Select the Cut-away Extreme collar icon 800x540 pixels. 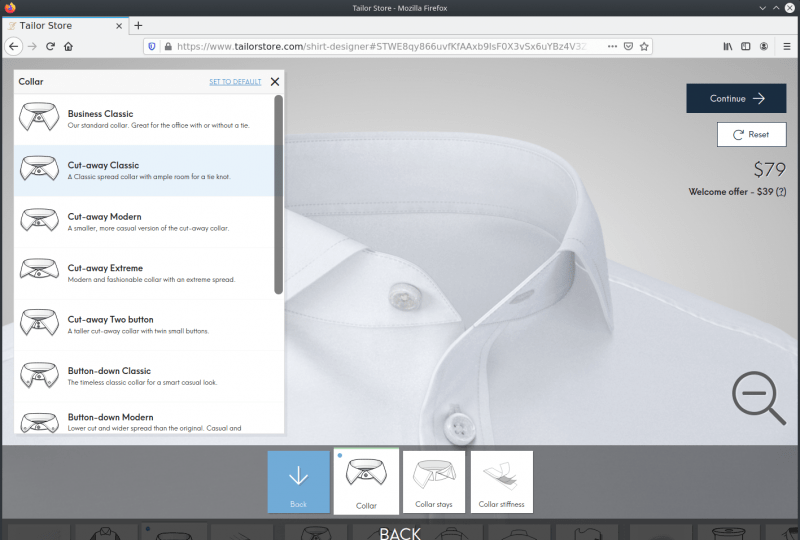pyautogui.click(x=39, y=269)
